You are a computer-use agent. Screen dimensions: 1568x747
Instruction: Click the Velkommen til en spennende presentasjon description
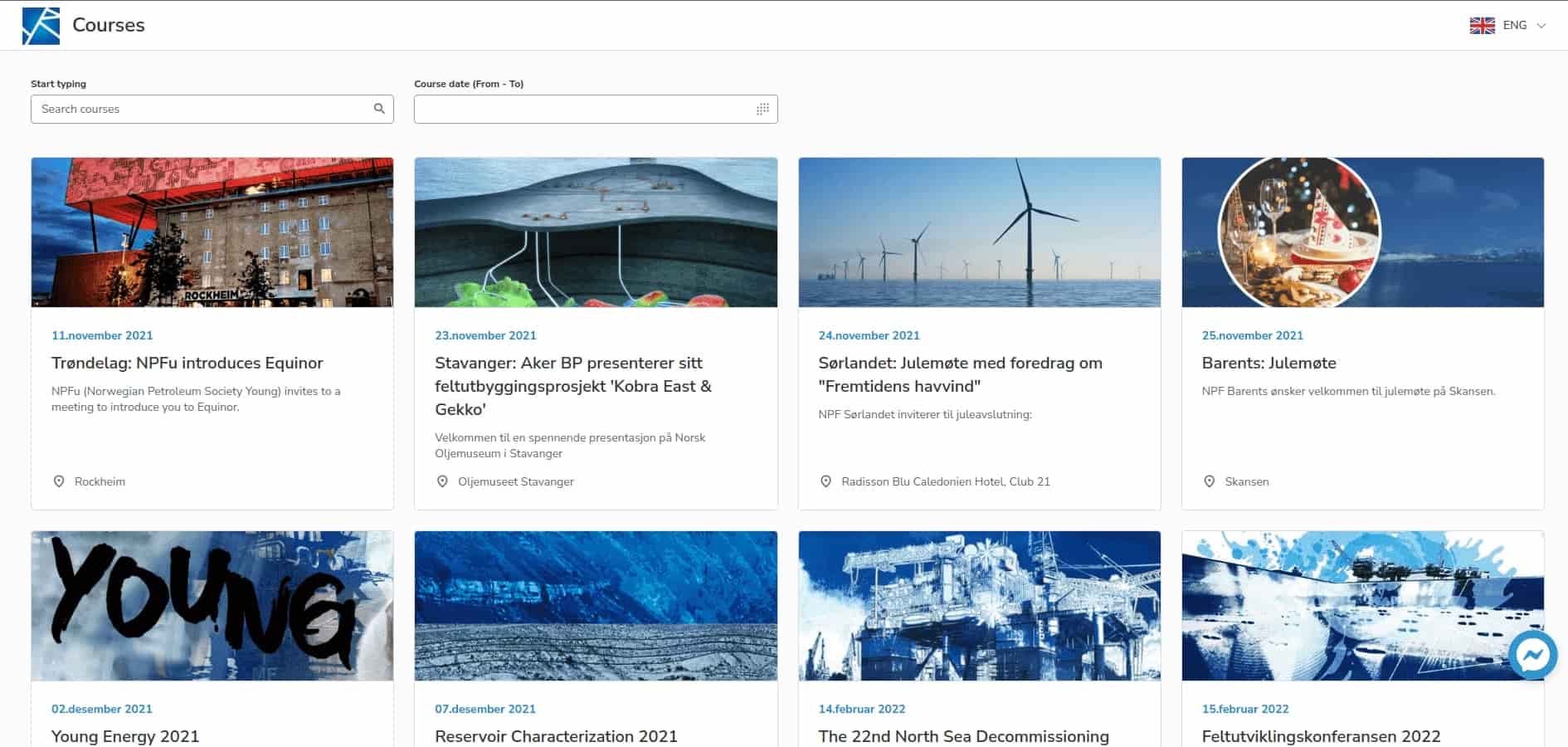point(570,446)
